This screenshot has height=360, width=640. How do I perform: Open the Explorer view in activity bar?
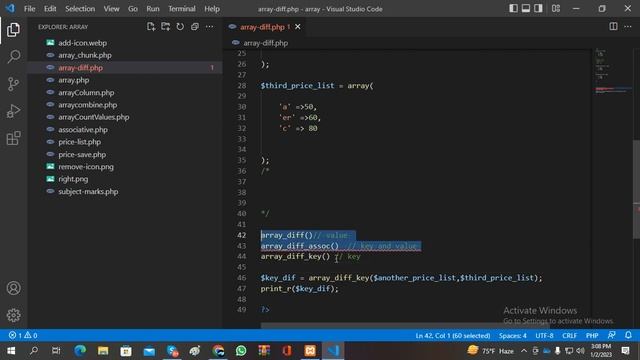coord(13,30)
